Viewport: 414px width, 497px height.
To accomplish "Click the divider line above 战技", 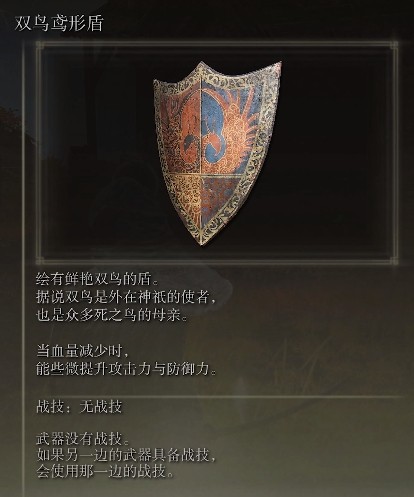I will click(220, 397).
